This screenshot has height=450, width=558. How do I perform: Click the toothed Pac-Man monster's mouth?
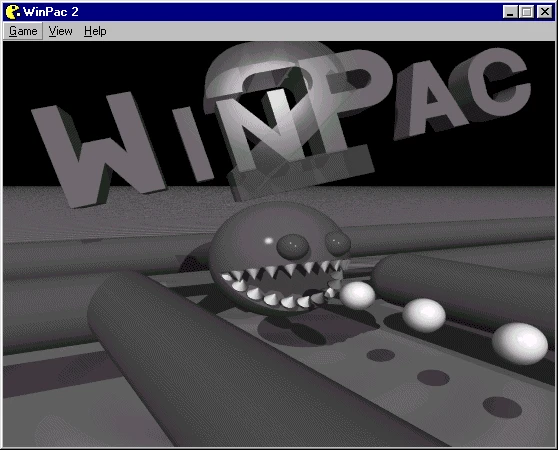click(281, 284)
